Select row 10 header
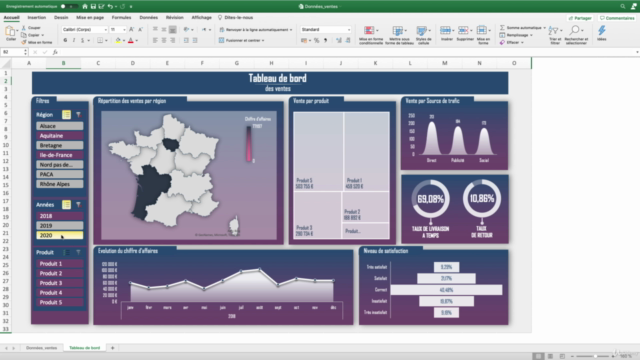Viewport: 640px width, 360px height. tap(5, 145)
